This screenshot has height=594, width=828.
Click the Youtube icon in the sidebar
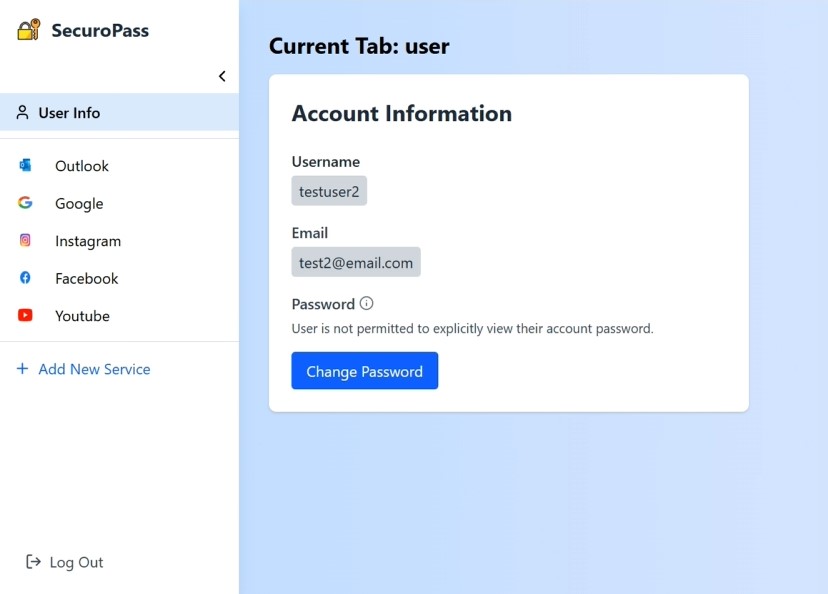[x=24, y=315]
